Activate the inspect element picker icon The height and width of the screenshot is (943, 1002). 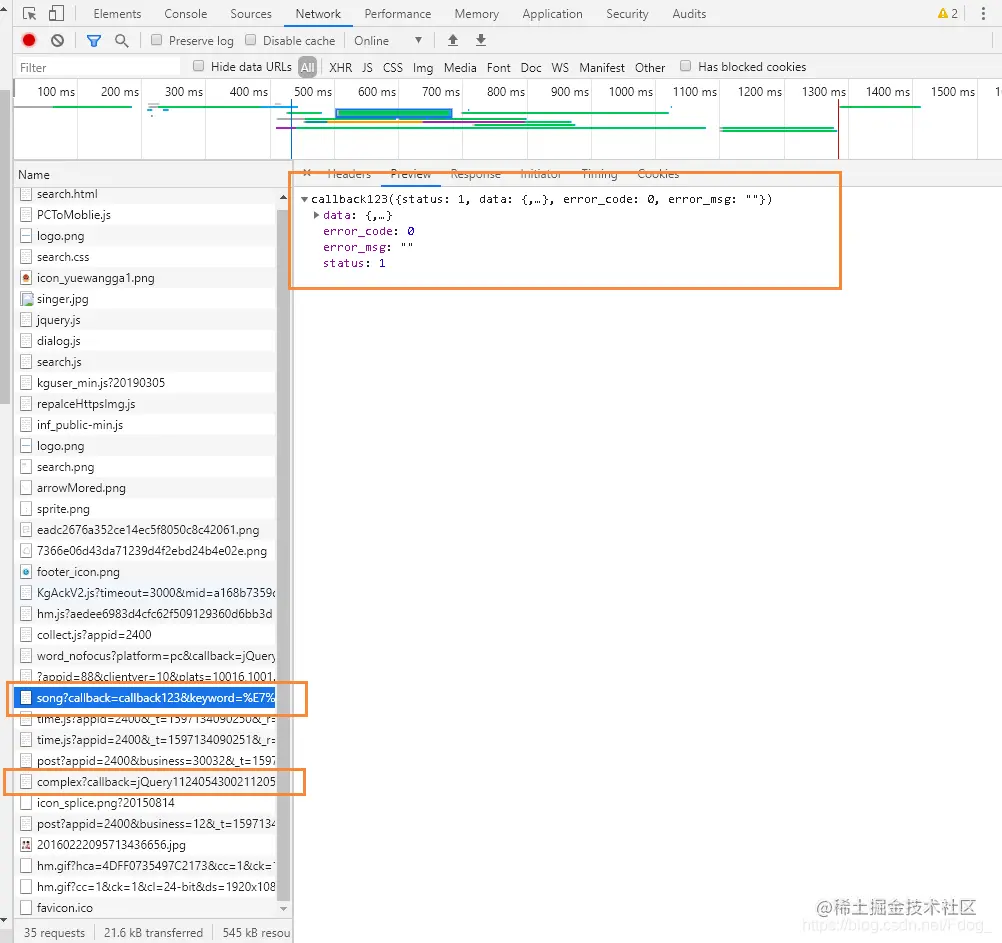click(x=29, y=13)
